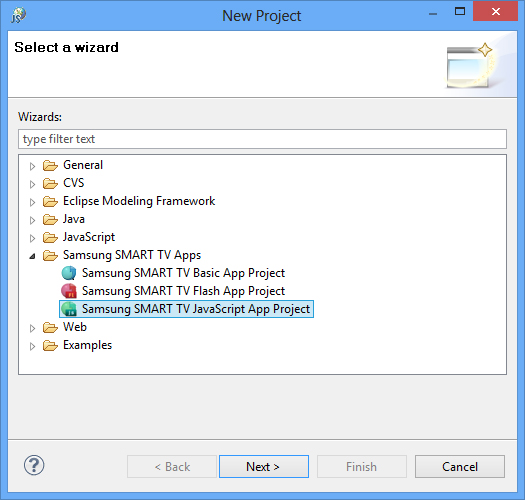
Task: Minimize the New Project window
Action: 433,13
